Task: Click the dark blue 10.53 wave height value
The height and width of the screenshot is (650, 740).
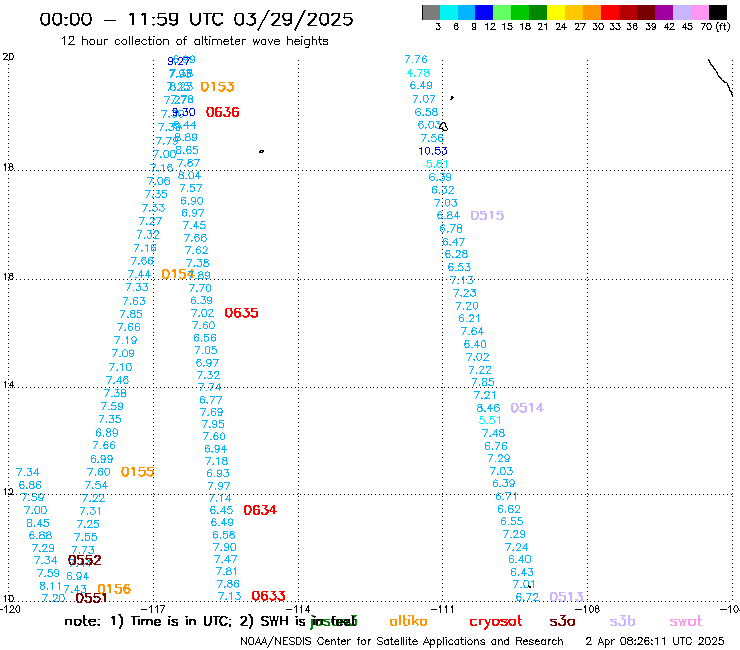Action: point(433,151)
